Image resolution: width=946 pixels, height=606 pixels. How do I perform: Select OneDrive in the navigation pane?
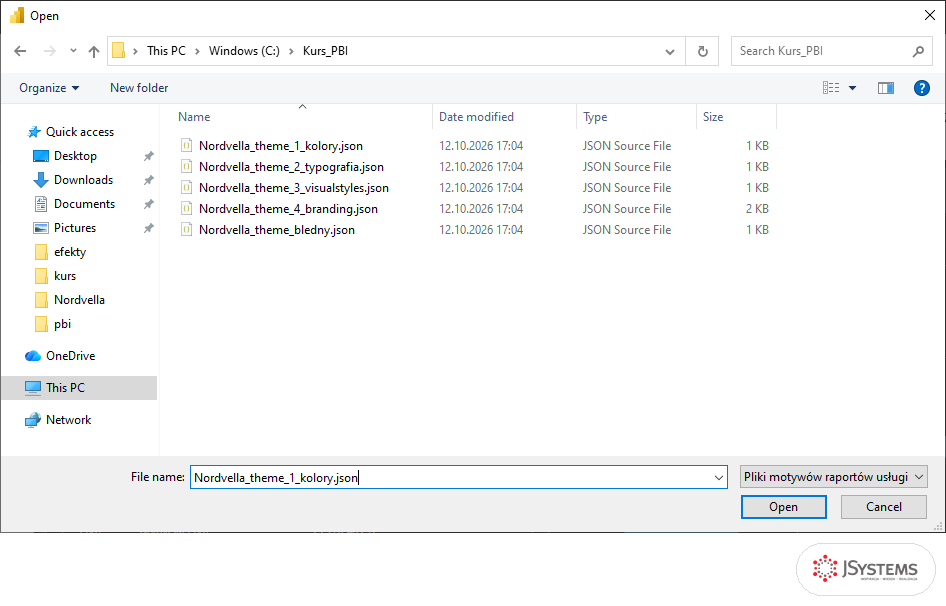point(70,356)
